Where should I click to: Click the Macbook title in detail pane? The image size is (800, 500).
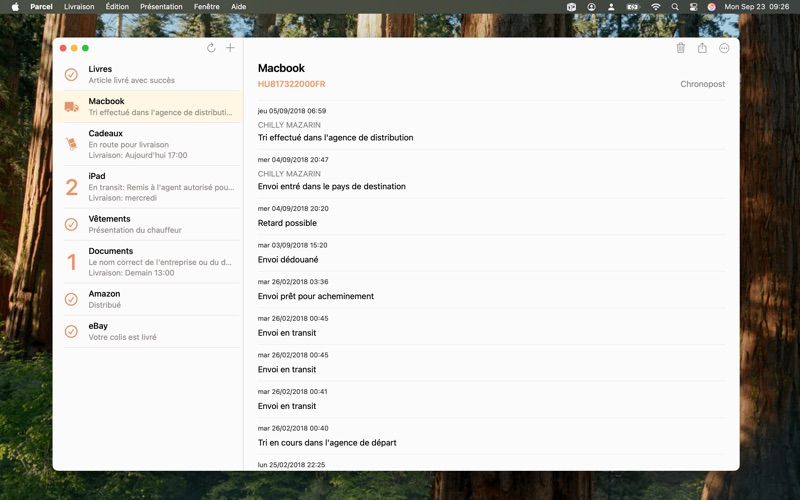tap(281, 68)
